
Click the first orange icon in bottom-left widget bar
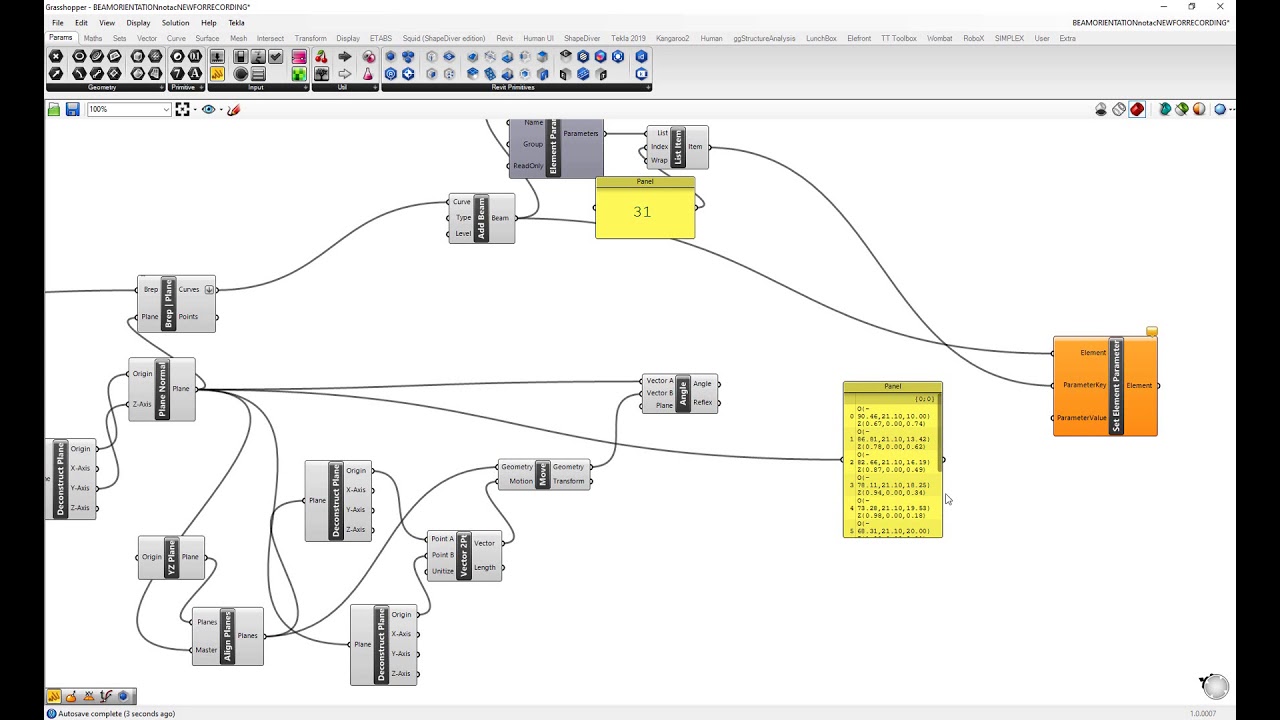pyautogui.click(x=54, y=696)
